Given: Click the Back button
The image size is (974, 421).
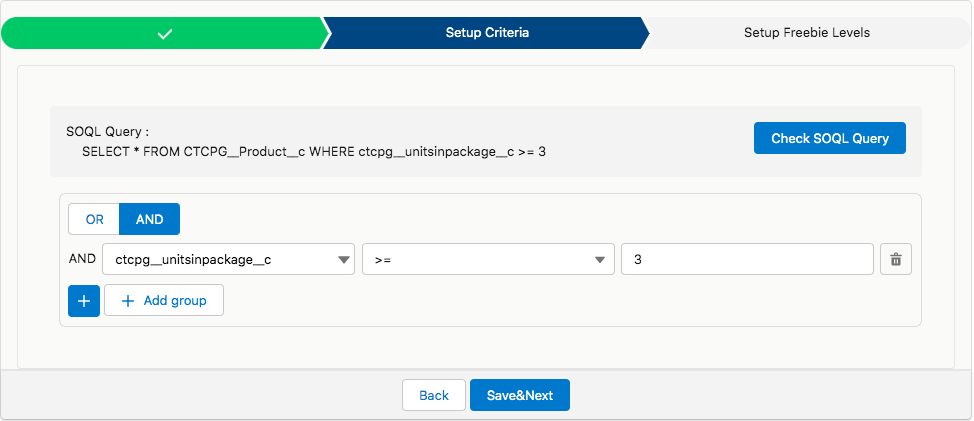Looking at the screenshot, I should (434, 395).
